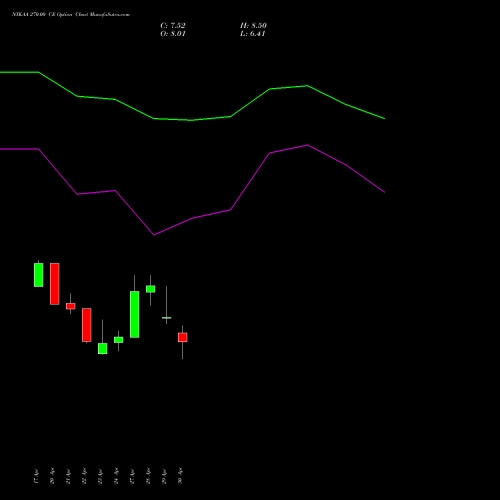Click the '23 Apr' date axis label
The height and width of the screenshot is (500, 500).
(x=100, y=476)
